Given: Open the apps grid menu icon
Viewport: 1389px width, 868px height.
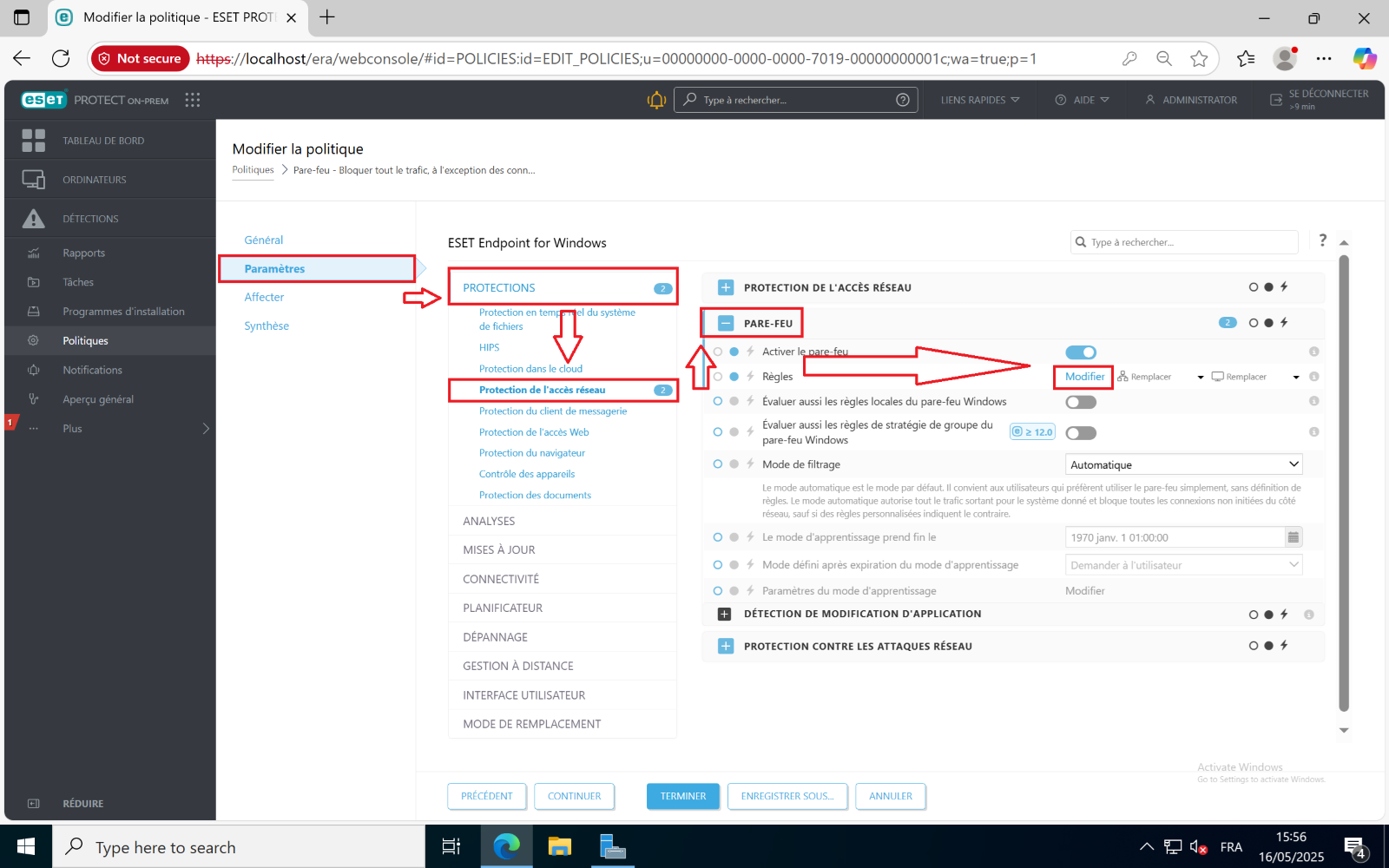Looking at the screenshot, I should click(x=193, y=100).
